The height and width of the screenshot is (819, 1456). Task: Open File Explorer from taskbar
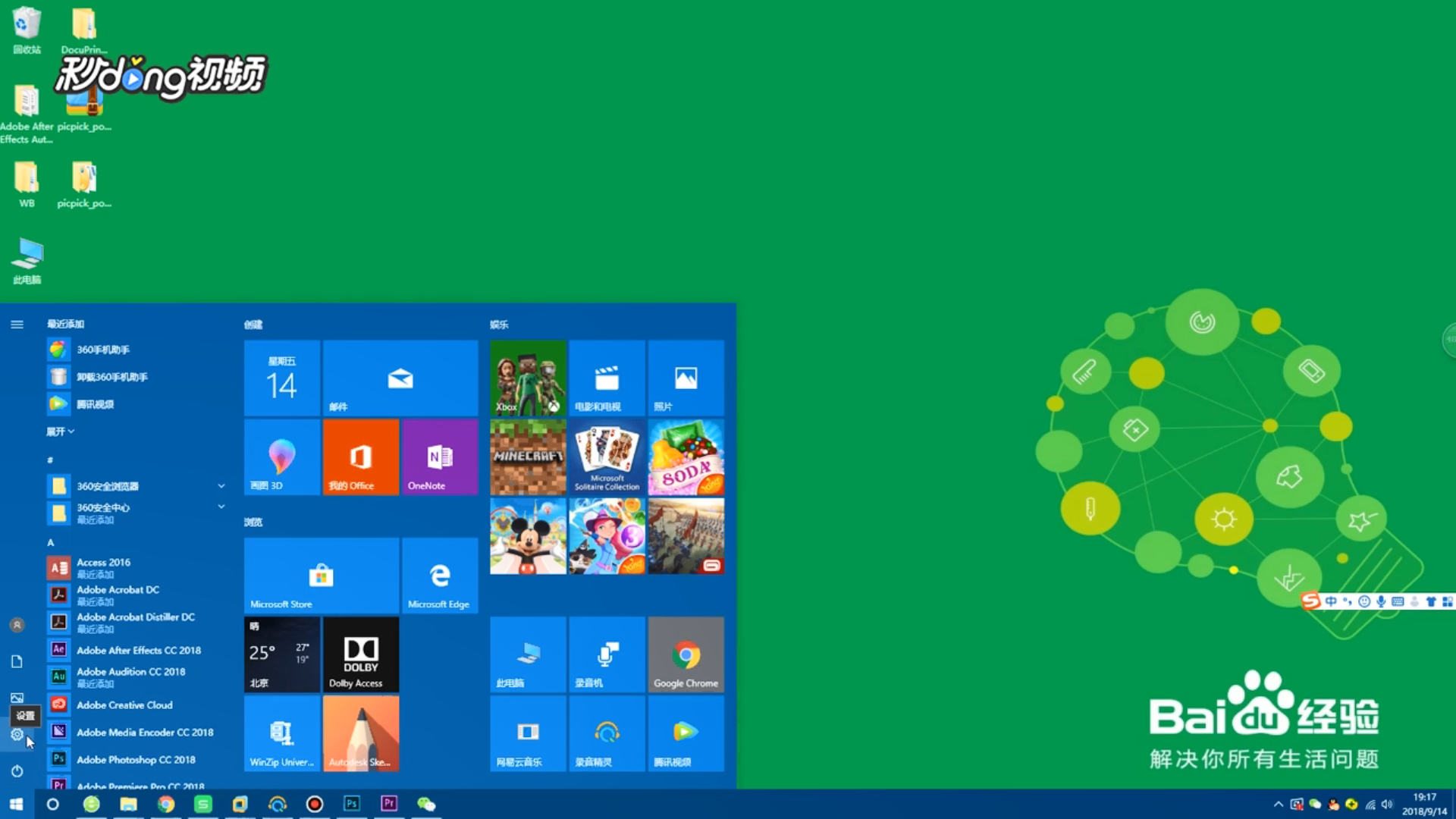point(128,804)
